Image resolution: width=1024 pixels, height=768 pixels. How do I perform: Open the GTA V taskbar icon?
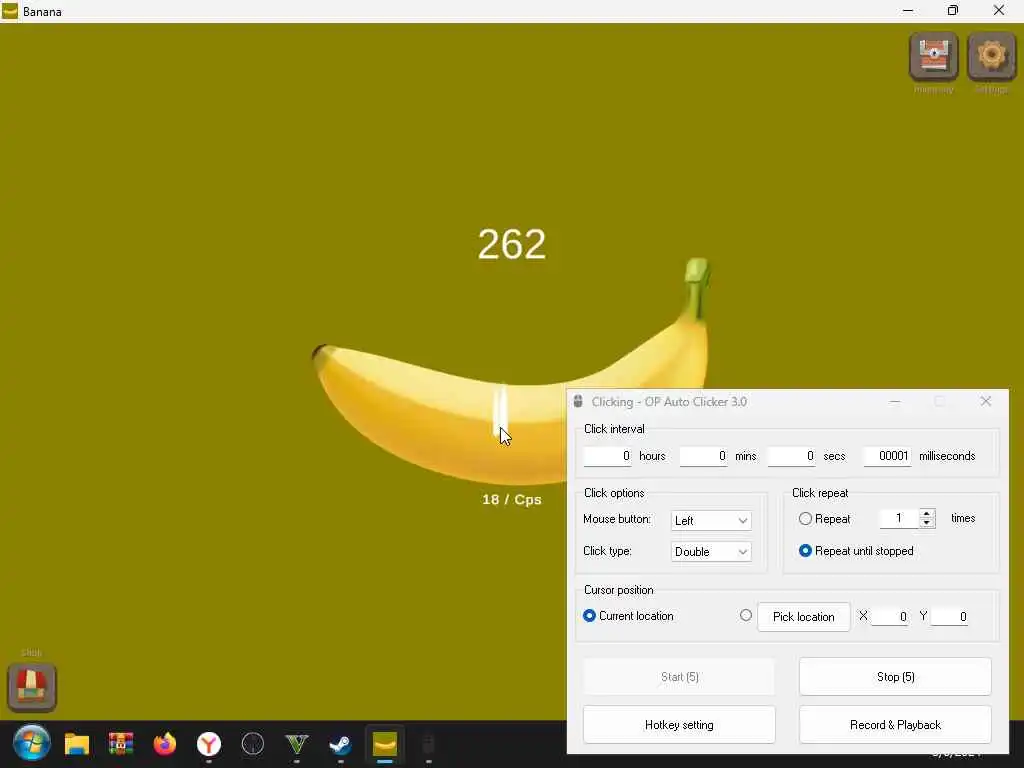pos(296,744)
